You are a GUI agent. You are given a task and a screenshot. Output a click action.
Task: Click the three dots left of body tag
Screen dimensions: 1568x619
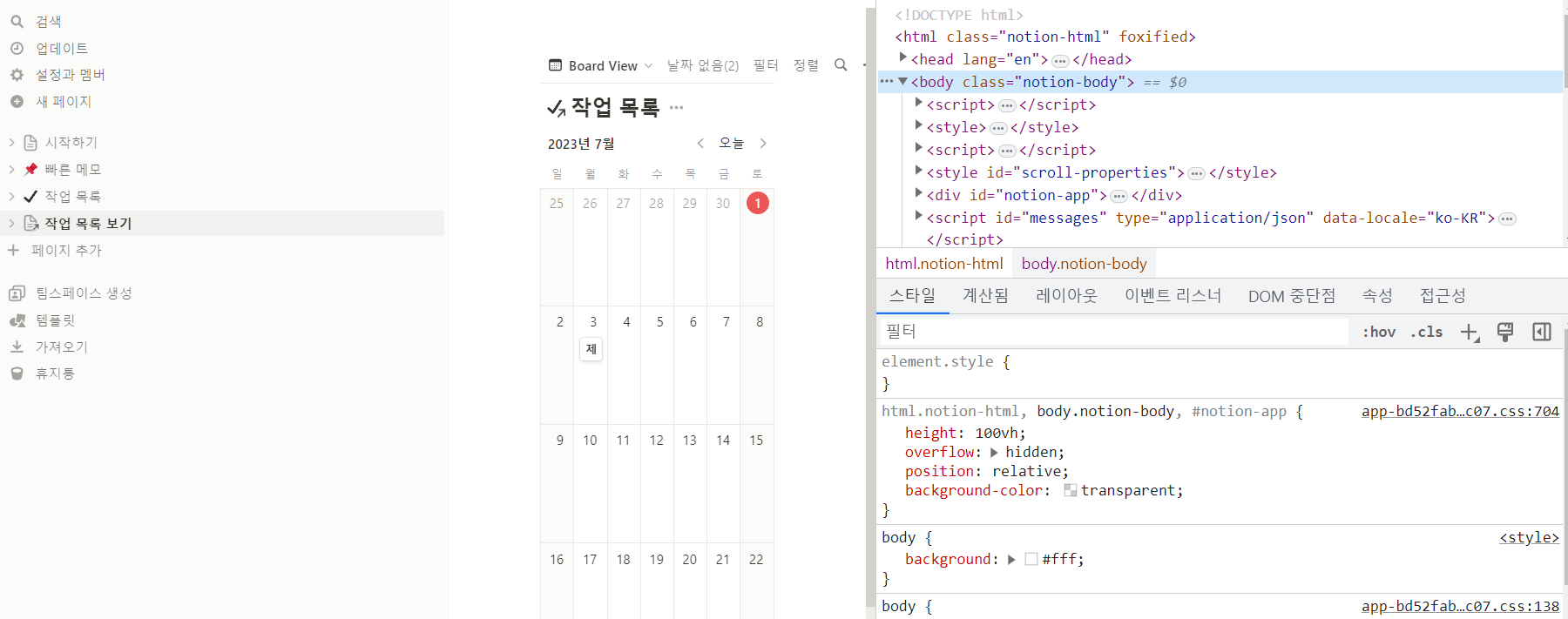[887, 81]
